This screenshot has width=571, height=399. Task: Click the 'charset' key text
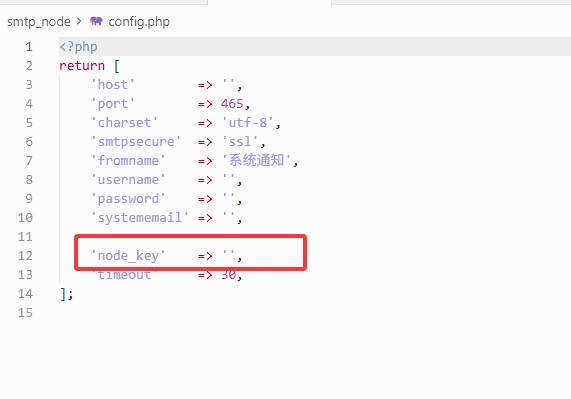(x=125, y=123)
